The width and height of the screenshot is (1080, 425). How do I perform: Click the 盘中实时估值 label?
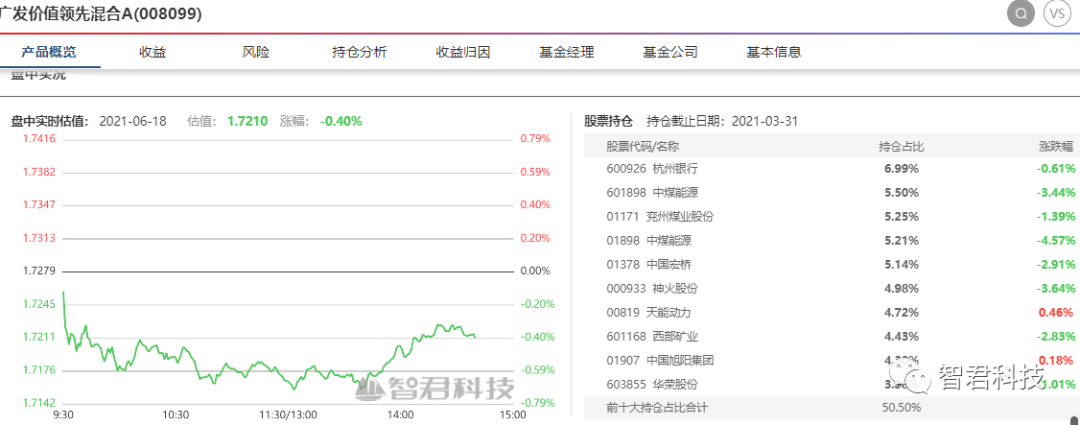point(50,121)
